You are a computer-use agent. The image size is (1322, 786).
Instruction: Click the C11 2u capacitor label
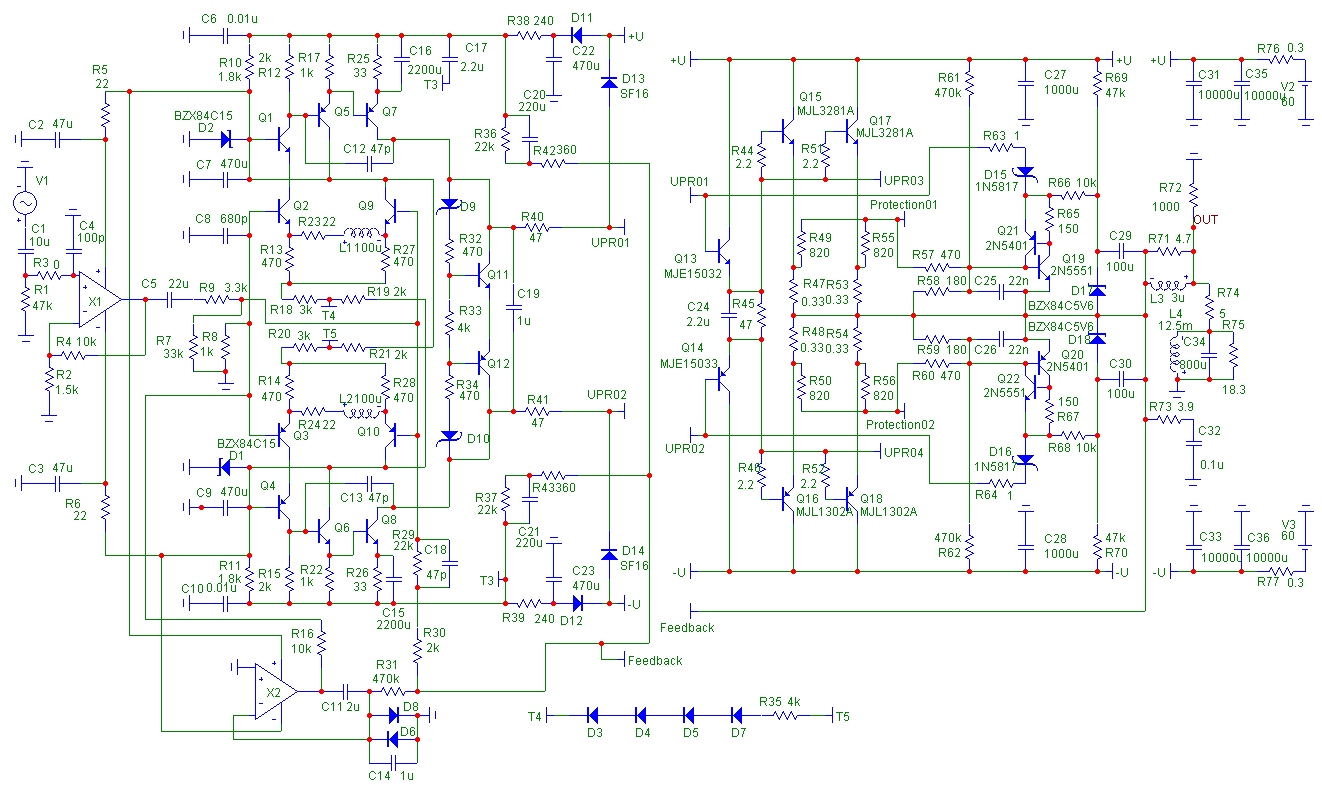(340, 706)
